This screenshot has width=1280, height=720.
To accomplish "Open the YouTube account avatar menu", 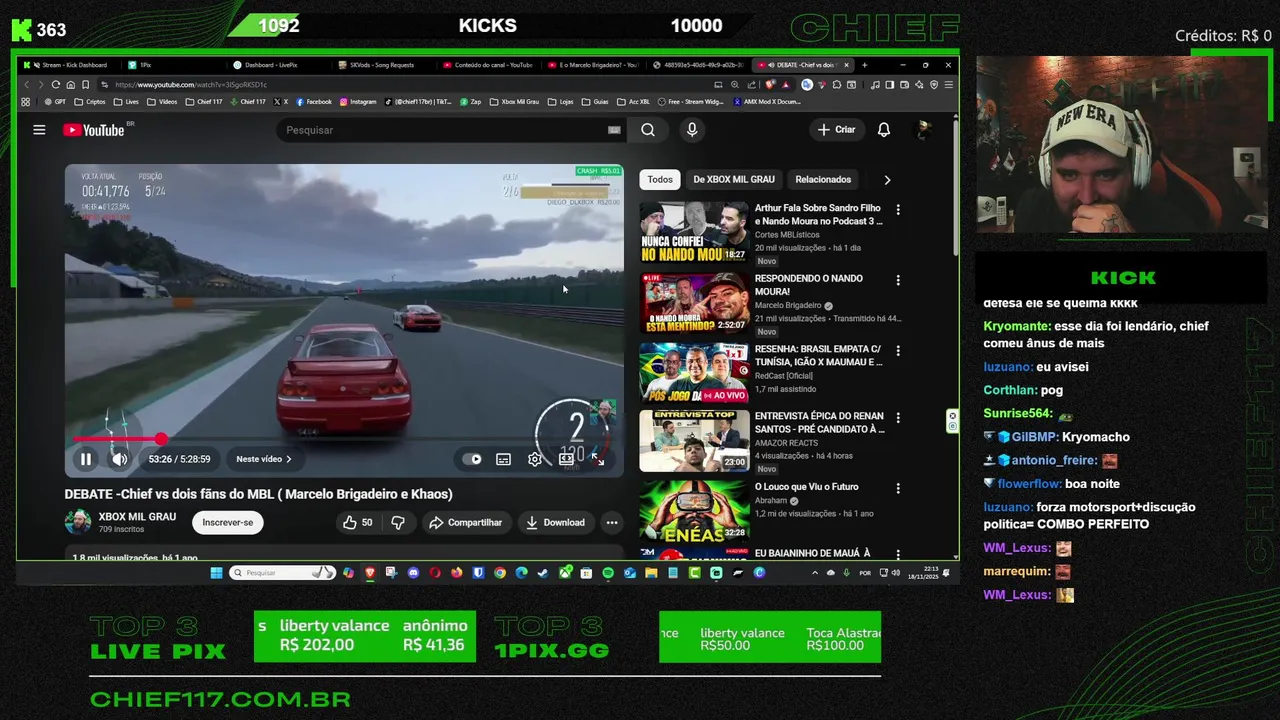I will coord(924,130).
